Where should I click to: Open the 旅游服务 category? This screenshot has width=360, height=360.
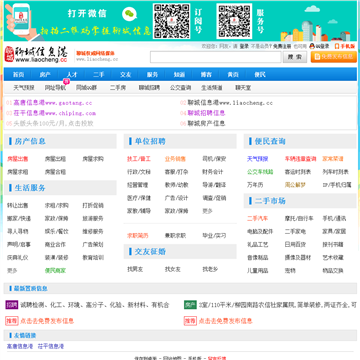pos(93,219)
